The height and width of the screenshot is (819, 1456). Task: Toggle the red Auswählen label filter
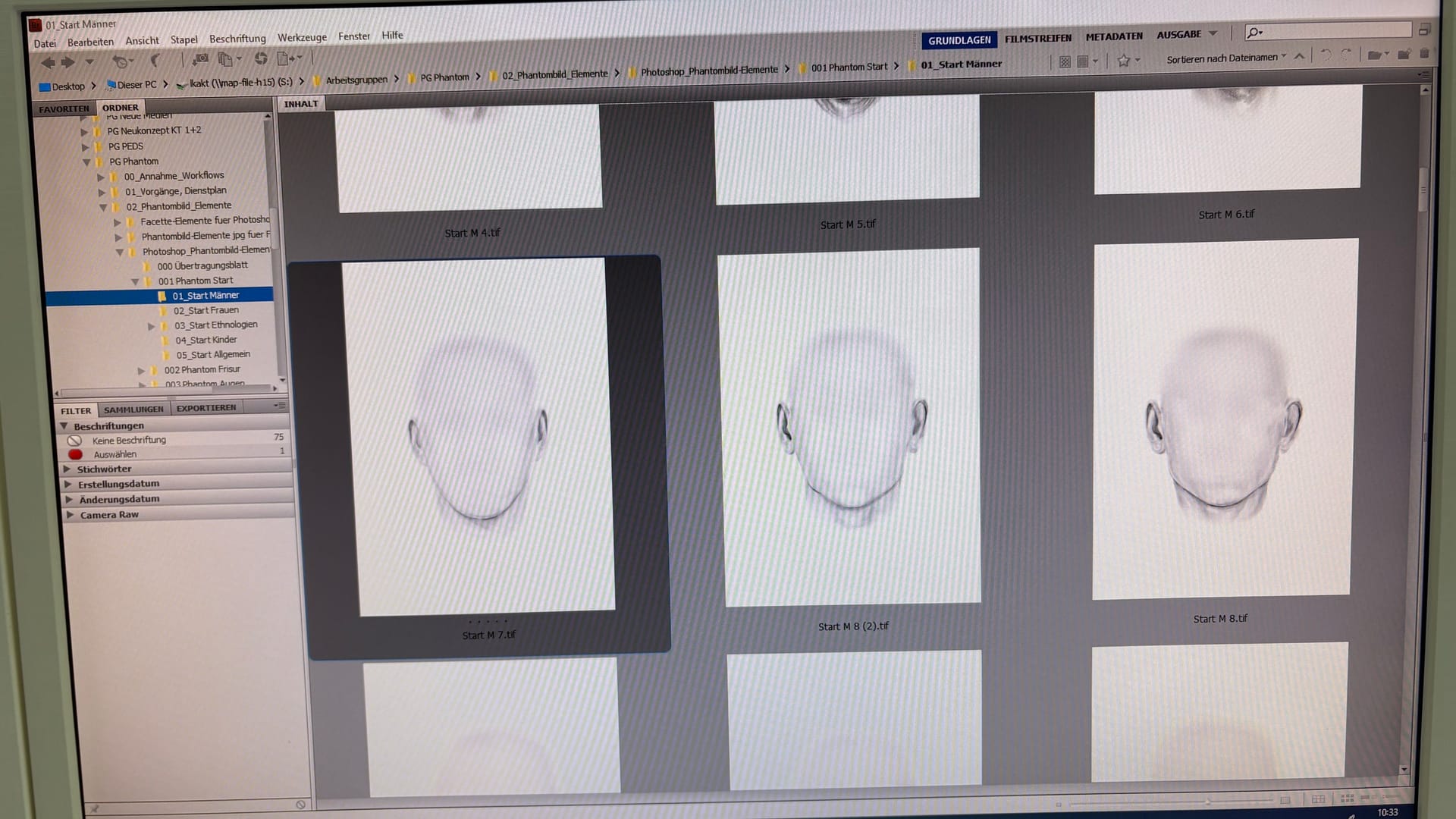click(x=115, y=455)
